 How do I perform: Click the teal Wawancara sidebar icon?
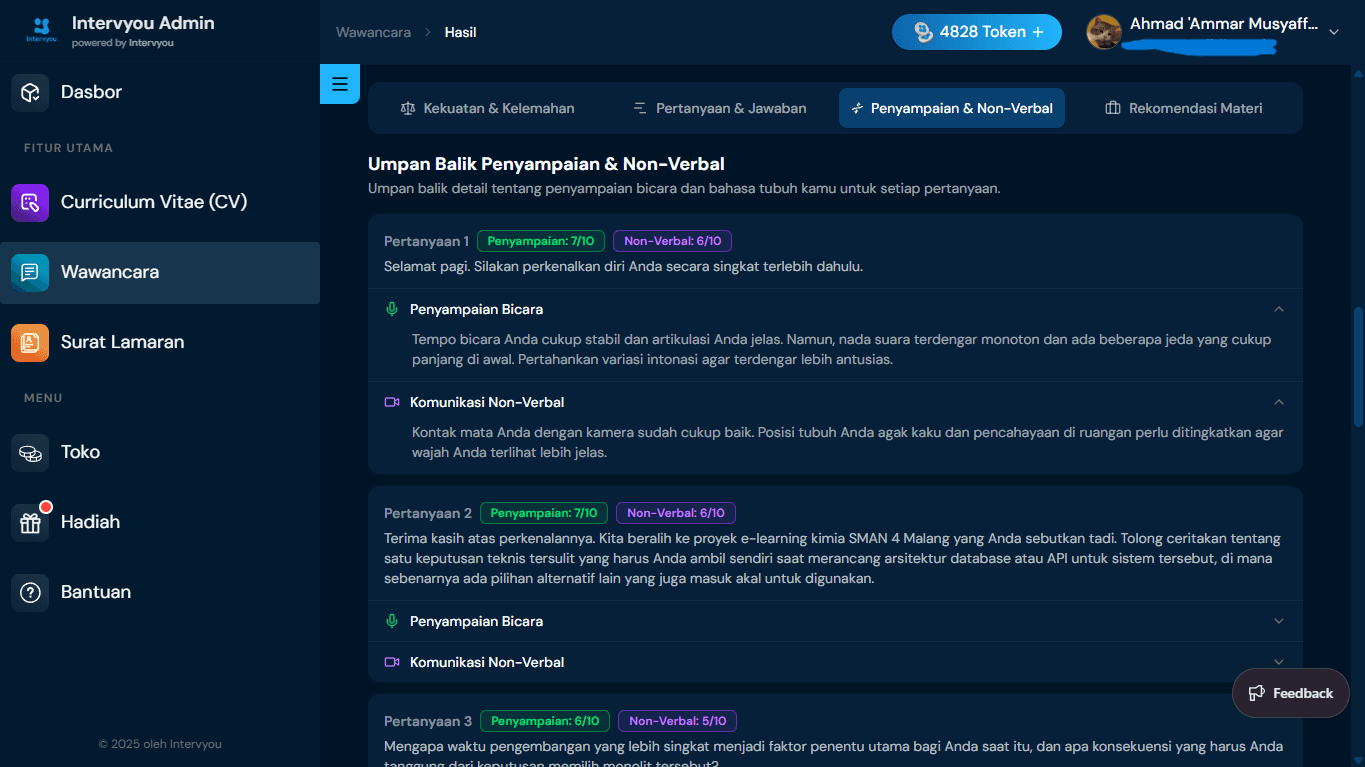[30, 272]
